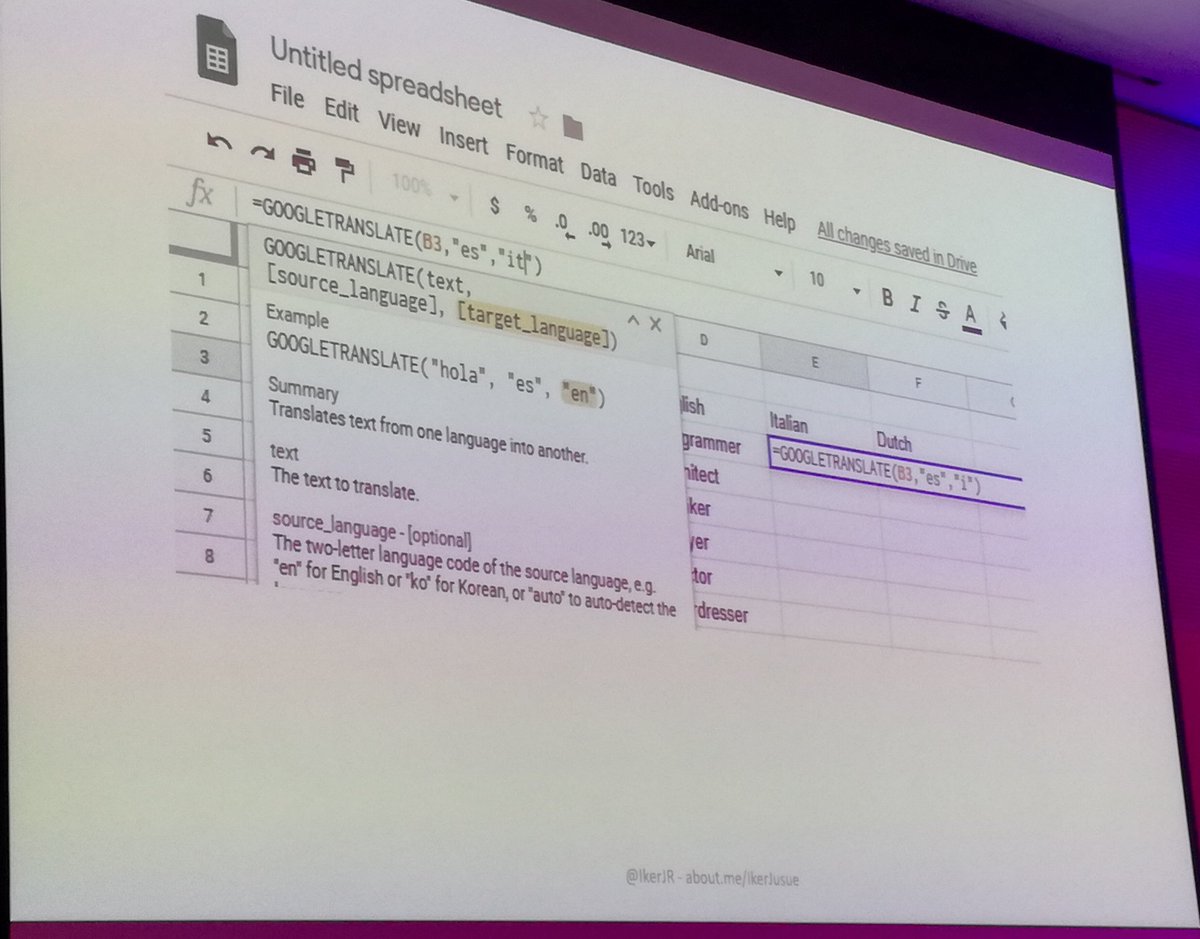The height and width of the screenshot is (939, 1200).
Task: Open the View menu
Action: pyautogui.click(x=399, y=124)
